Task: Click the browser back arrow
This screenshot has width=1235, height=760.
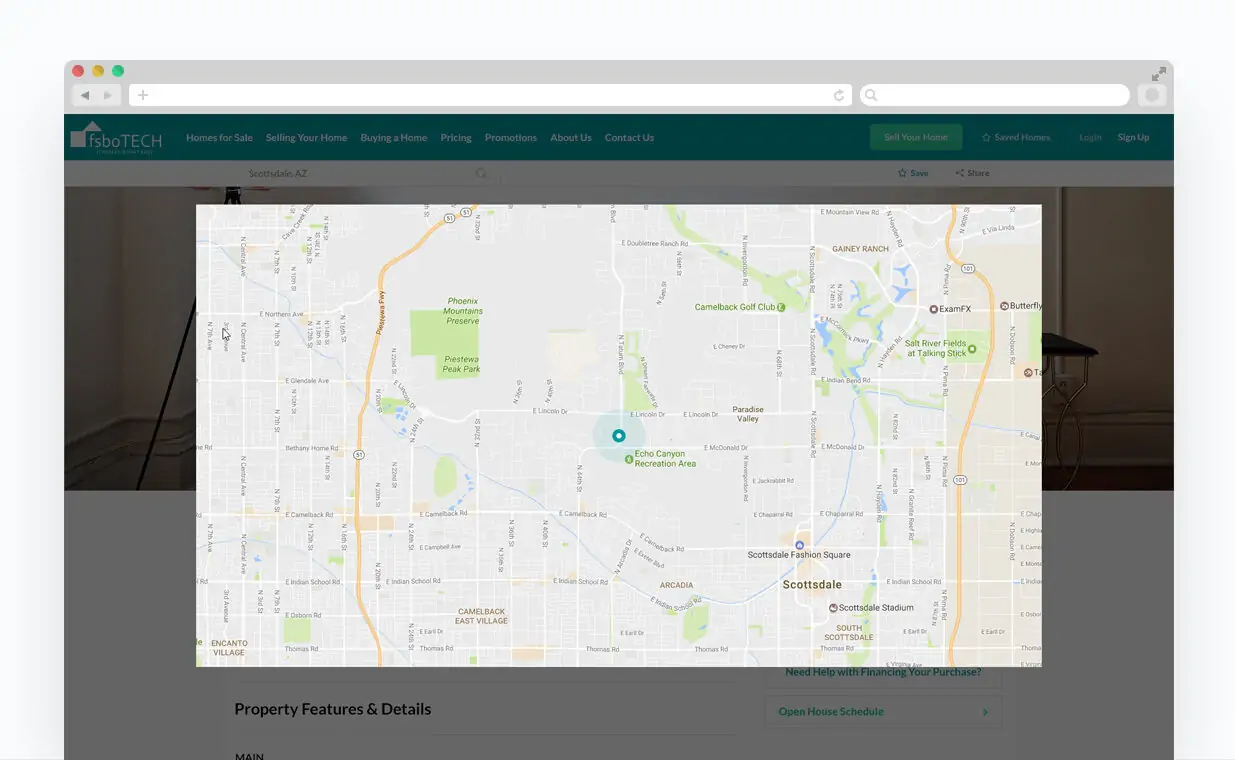Action: point(85,95)
